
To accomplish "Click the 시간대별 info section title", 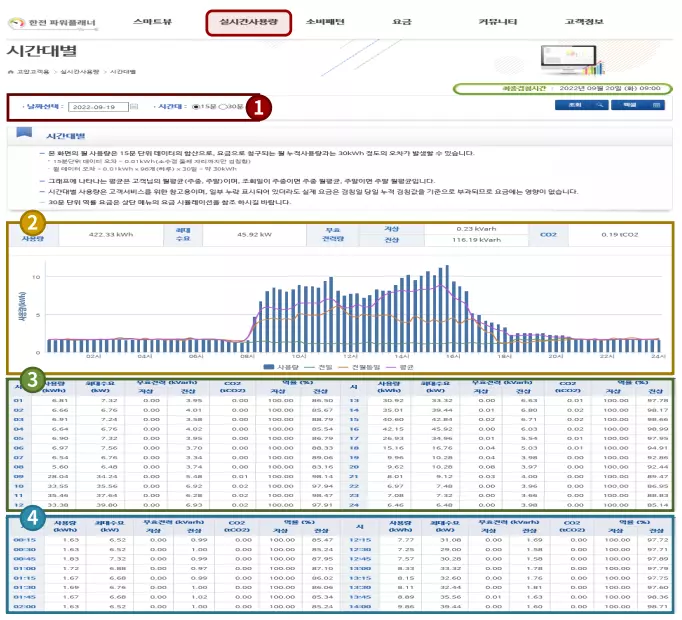I will pos(66,136).
